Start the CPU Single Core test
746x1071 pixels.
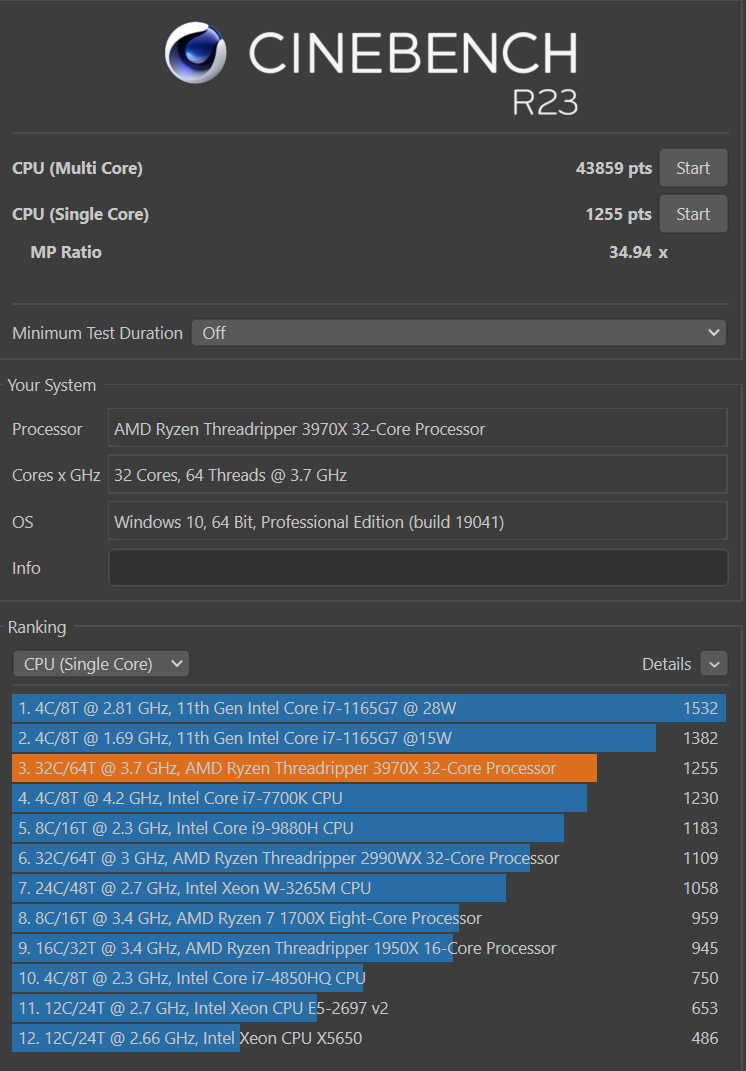click(692, 214)
